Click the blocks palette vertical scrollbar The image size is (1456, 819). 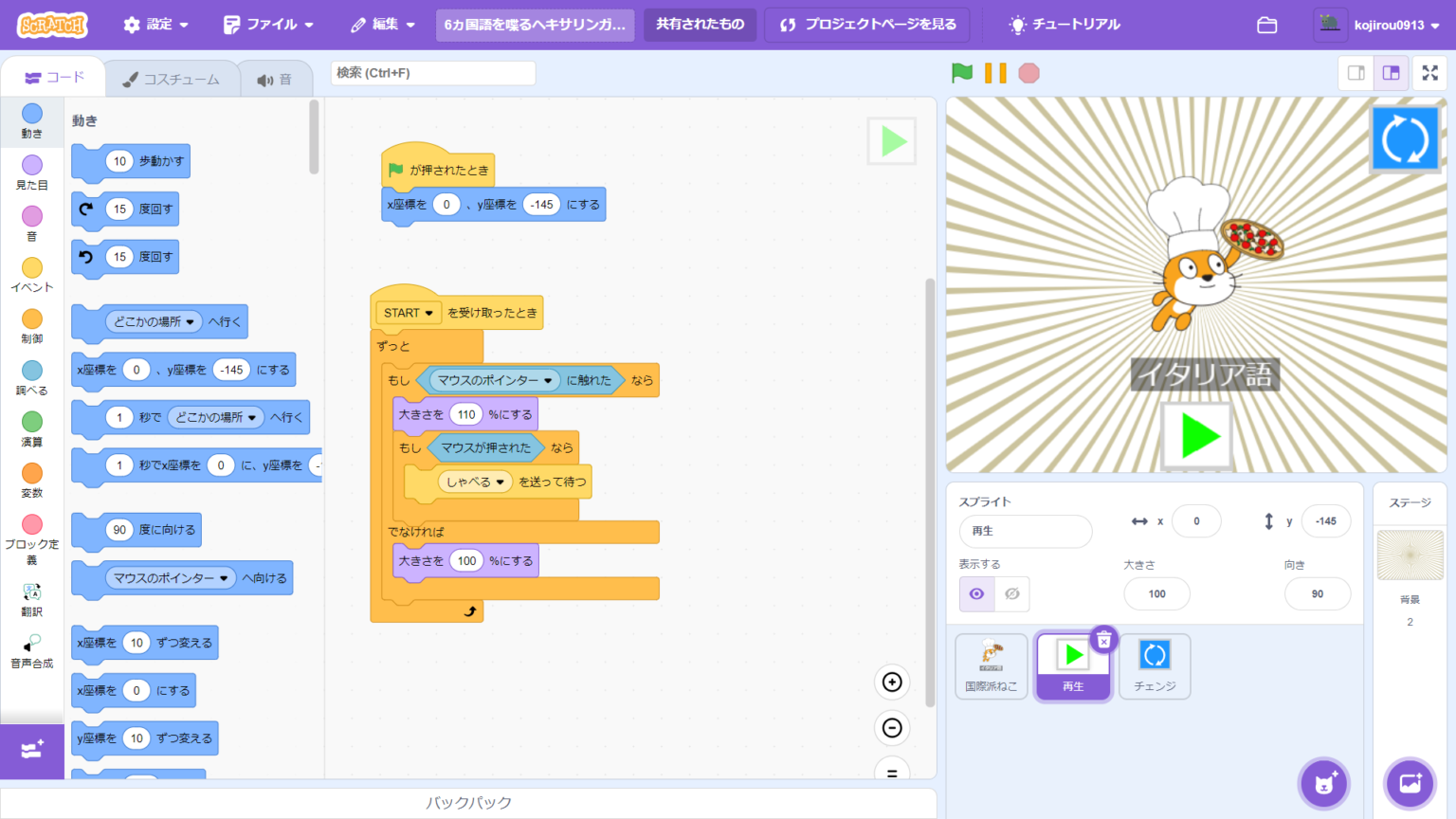314,138
